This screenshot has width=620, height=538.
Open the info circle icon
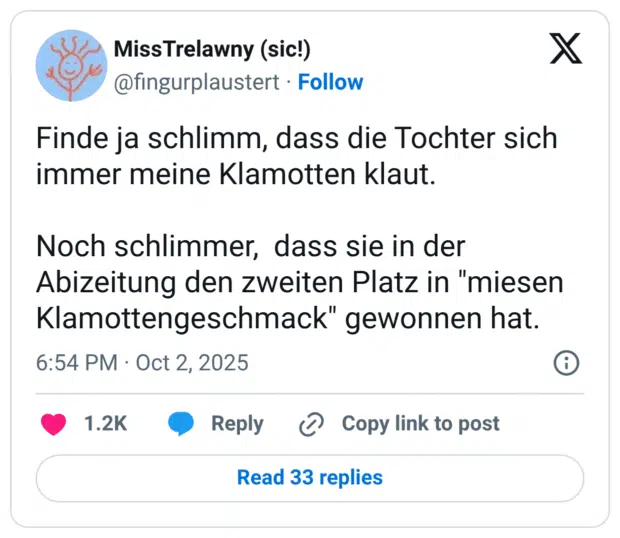point(566,362)
